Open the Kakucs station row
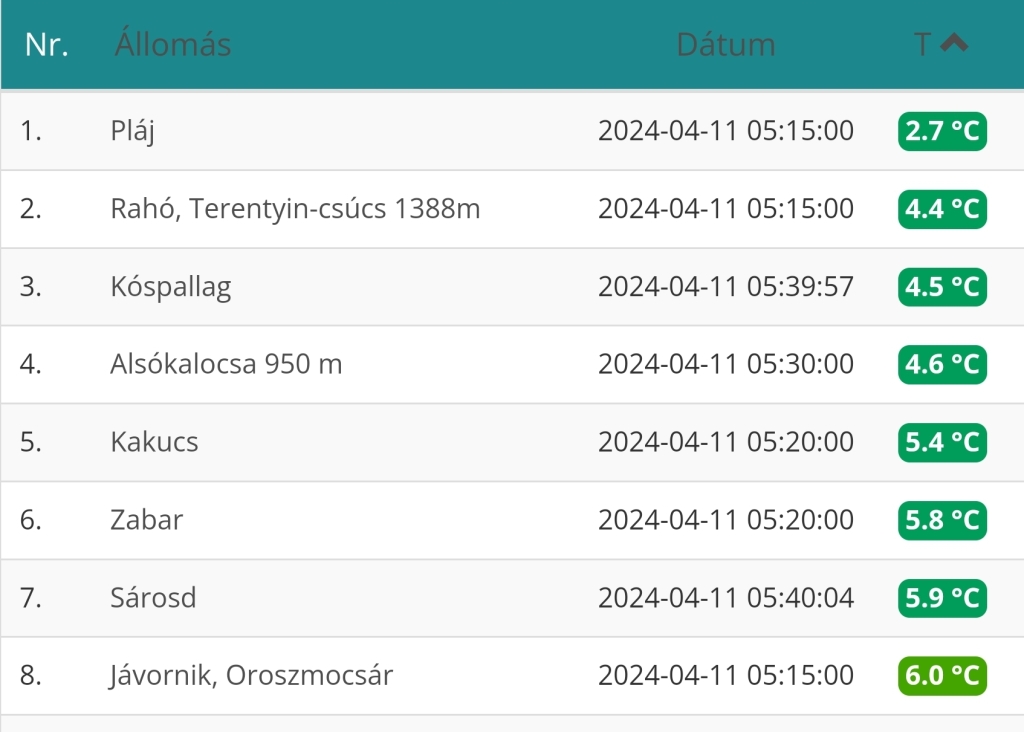The width and height of the screenshot is (1024, 732). click(154, 442)
